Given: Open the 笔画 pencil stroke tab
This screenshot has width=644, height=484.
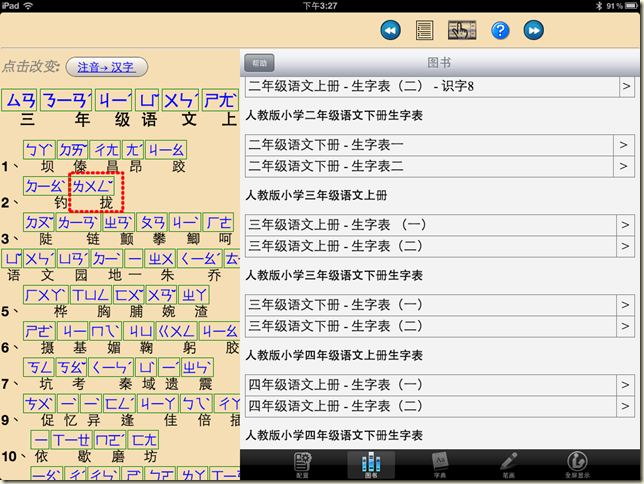Looking at the screenshot, I should [508, 465].
